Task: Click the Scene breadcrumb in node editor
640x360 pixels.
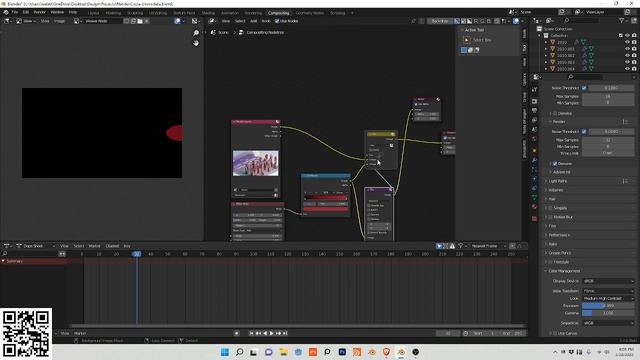Action: pos(223,33)
